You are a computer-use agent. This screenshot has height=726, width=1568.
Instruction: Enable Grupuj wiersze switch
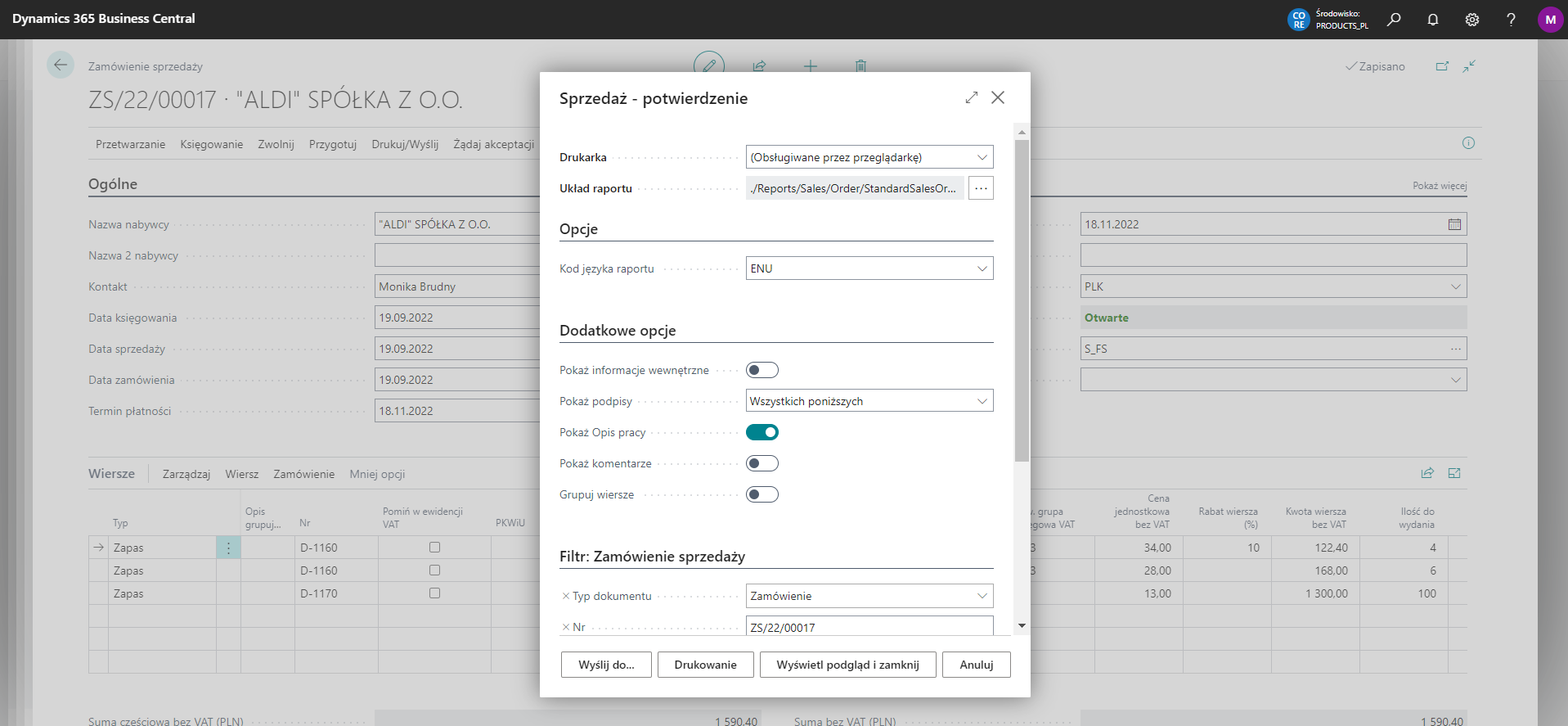pyautogui.click(x=762, y=494)
